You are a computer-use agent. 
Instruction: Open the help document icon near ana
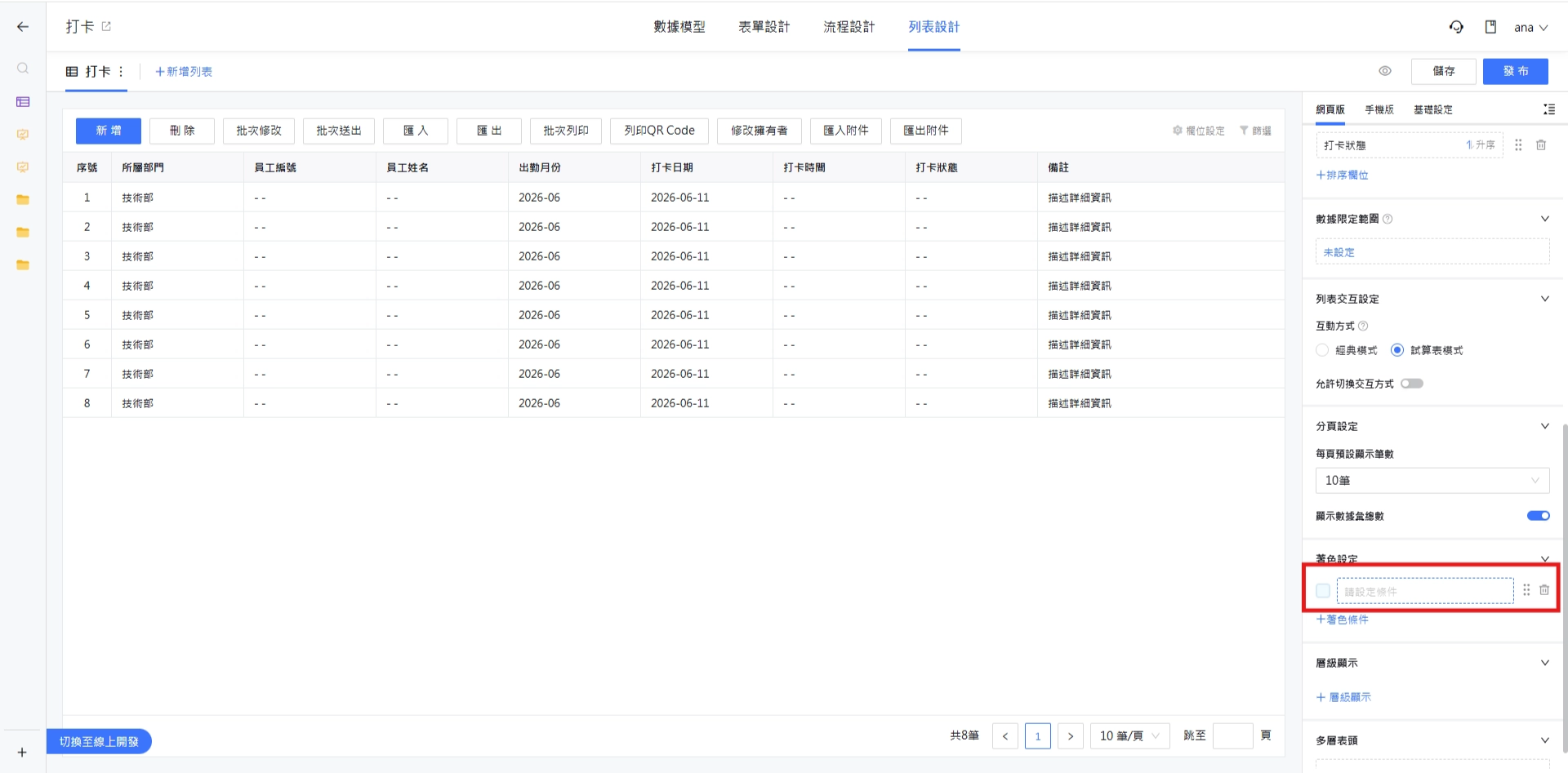(1490, 27)
